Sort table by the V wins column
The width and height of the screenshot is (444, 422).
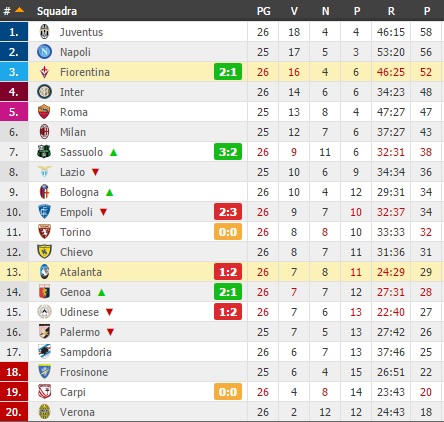294,11
